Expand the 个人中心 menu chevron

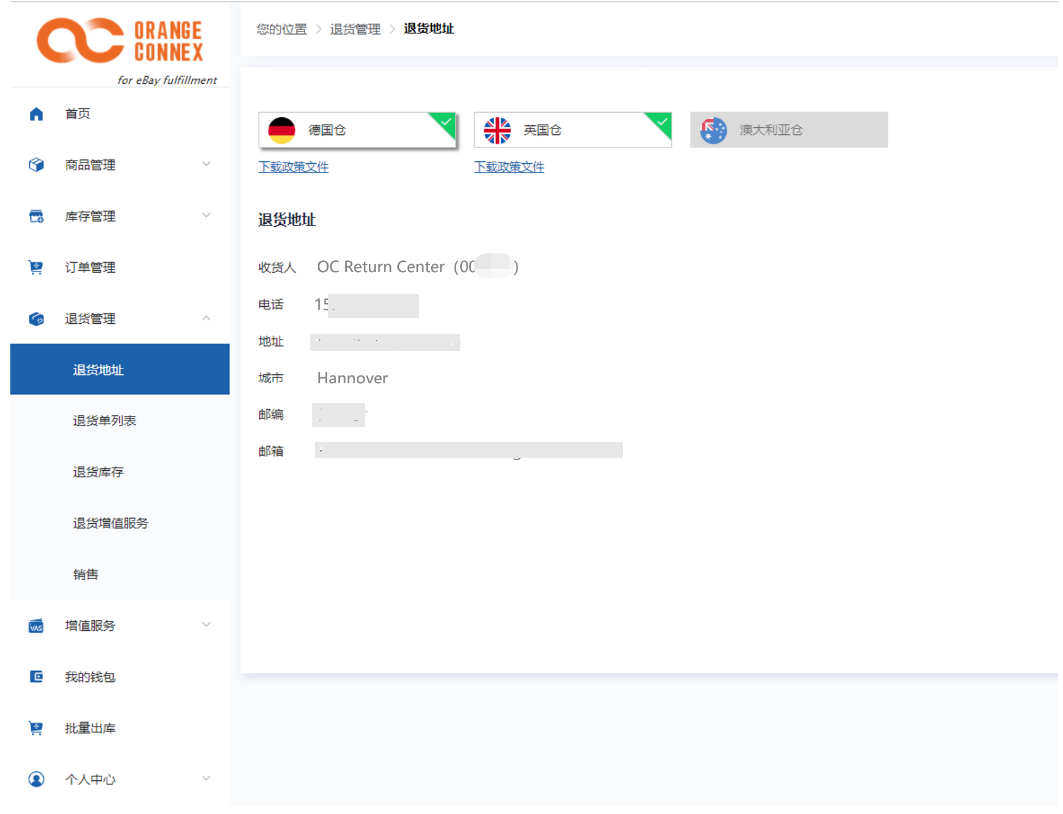[x=206, y=778]
